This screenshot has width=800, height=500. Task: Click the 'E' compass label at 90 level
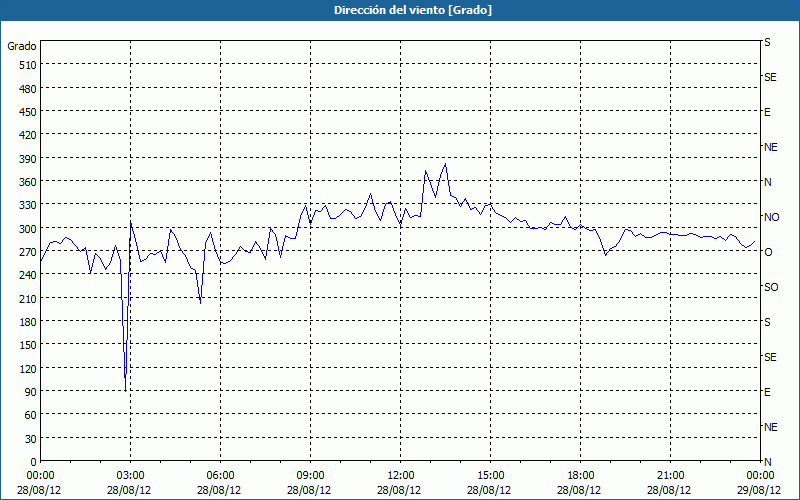(767, 392)
